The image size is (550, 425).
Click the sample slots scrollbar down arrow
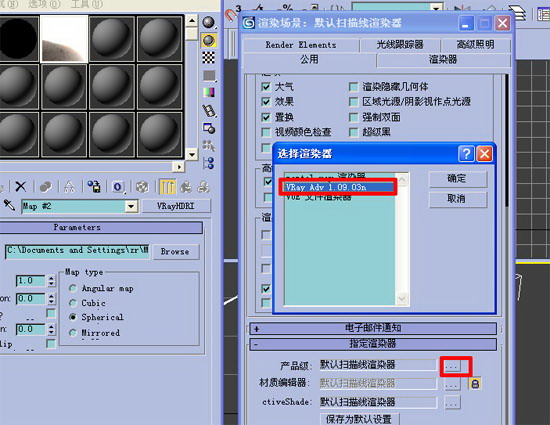tap(192, 154)
